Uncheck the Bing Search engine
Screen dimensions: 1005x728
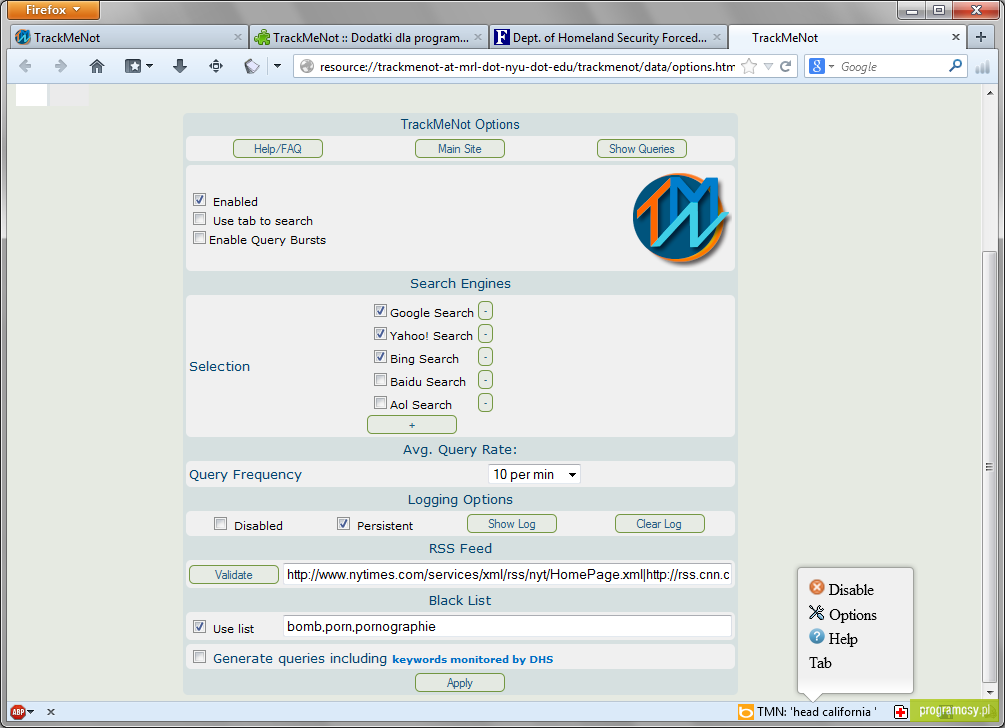(x=380, y=357)
